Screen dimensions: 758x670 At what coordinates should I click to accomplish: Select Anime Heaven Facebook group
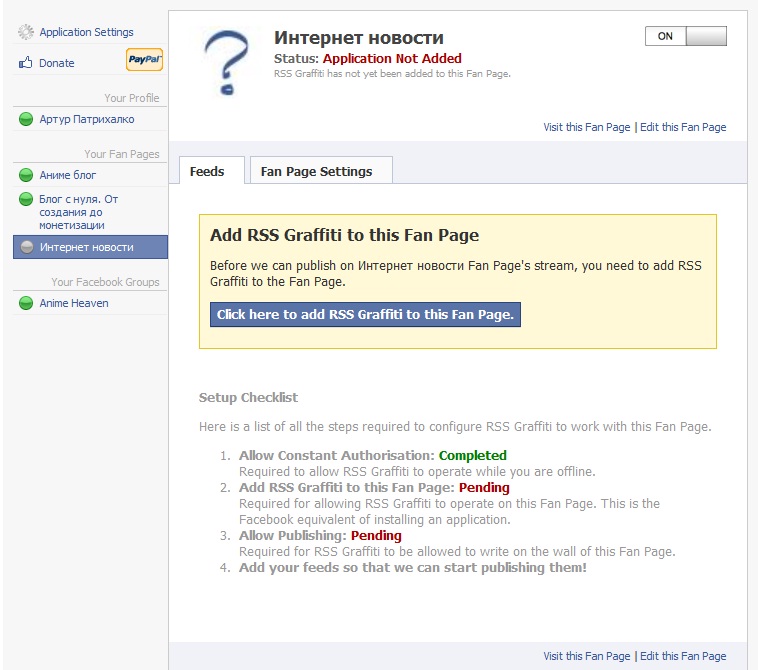coord(74,304)
